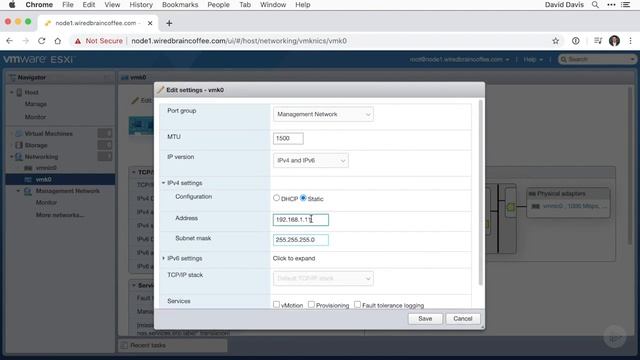Viewport: 640px width, 360px height.
Task: Select vmk0 in the Navigator tree
Action: point(60,179)
